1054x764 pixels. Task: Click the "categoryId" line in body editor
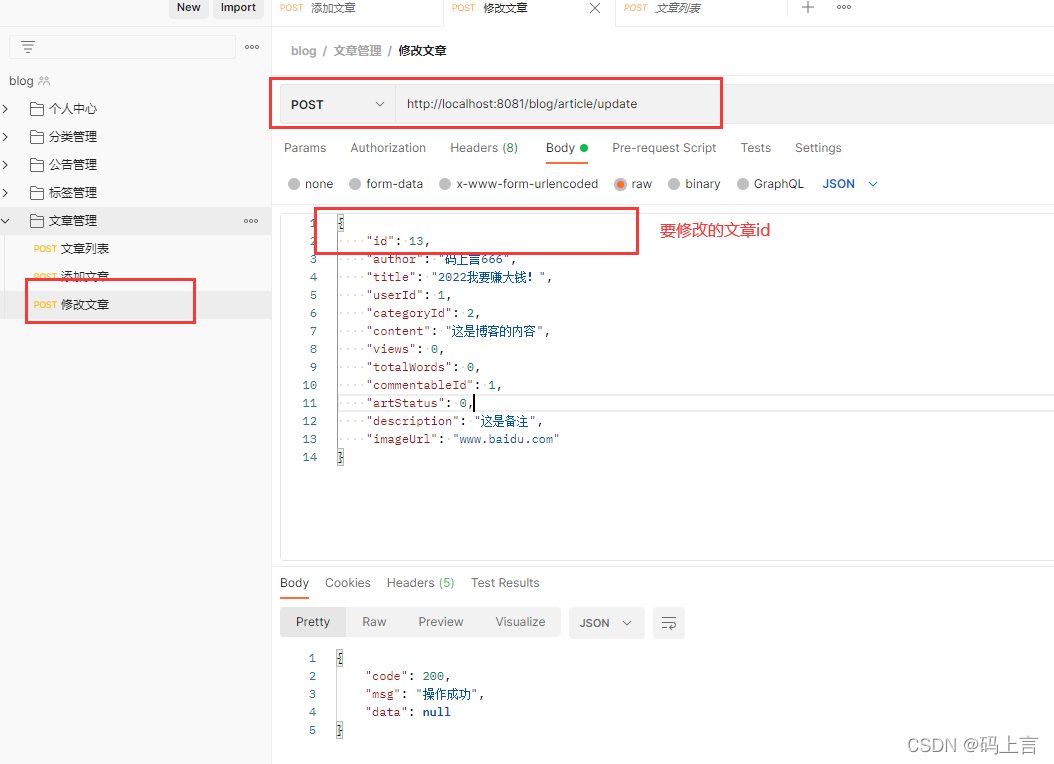pyautogui.click(x=423, y=313)
